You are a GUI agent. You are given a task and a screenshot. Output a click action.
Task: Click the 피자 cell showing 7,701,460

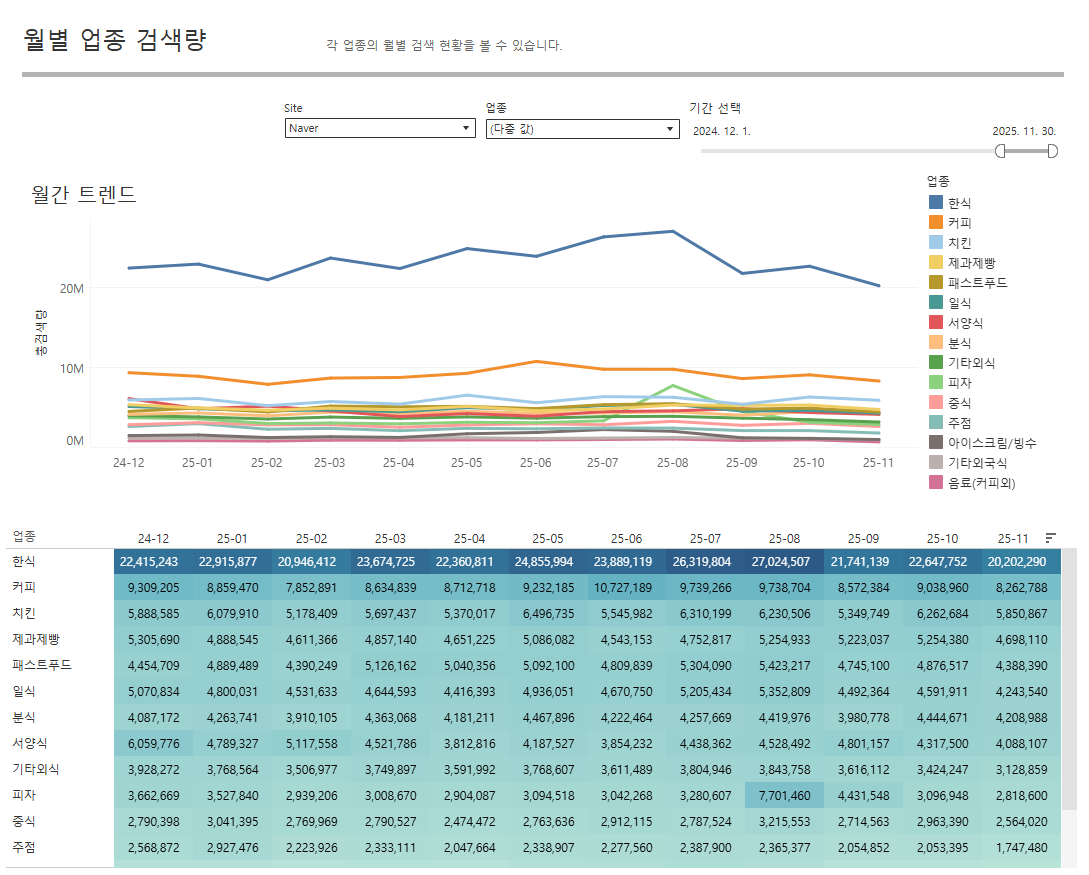point(783,795)
